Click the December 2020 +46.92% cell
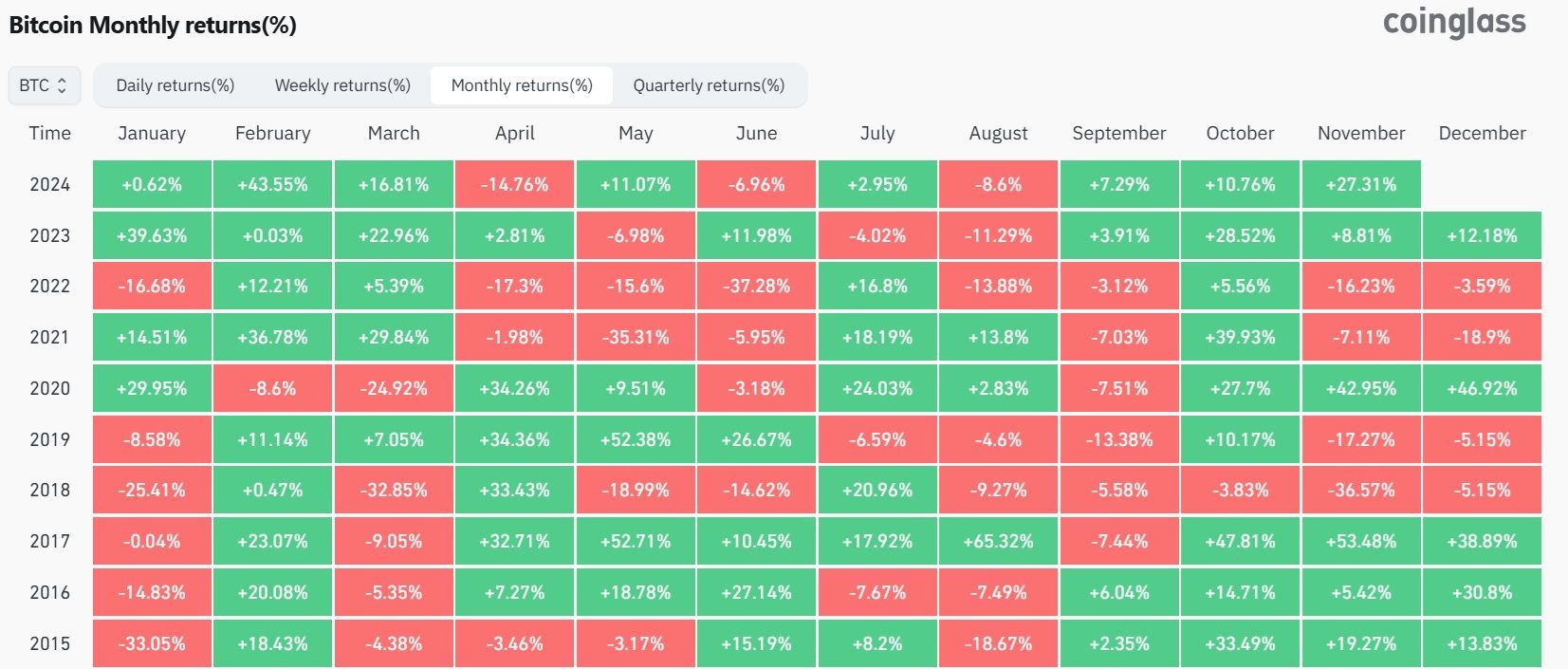The image size is (1568, 669). coord(1482,388)
